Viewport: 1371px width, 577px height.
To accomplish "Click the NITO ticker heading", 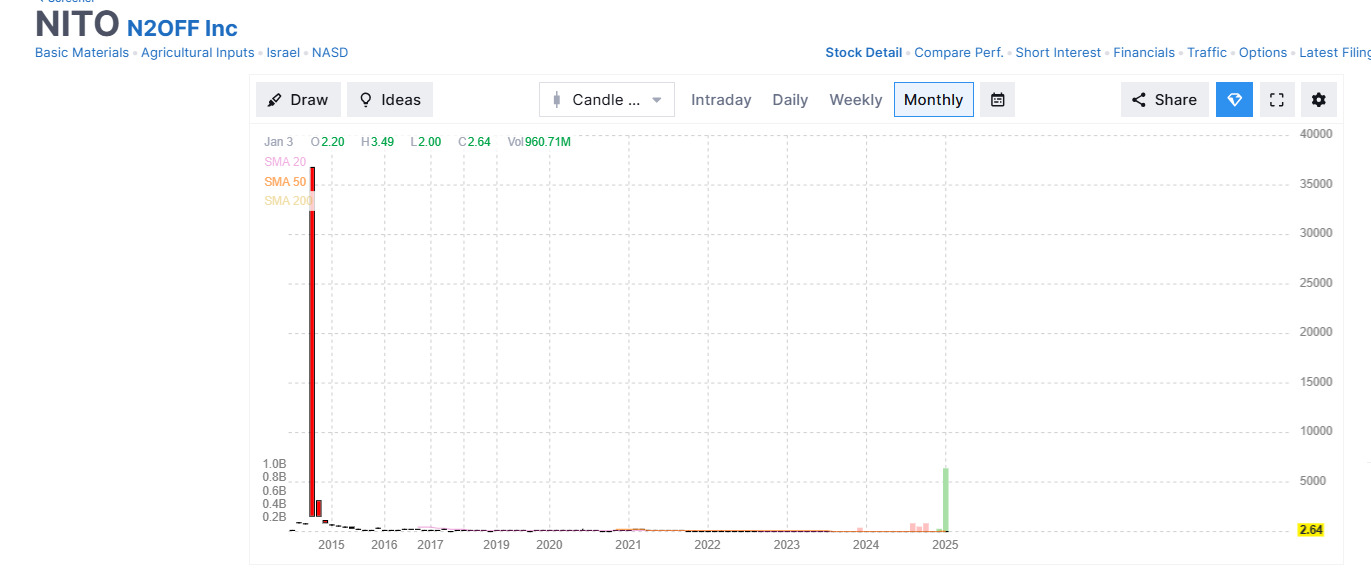I will (77, 24).
